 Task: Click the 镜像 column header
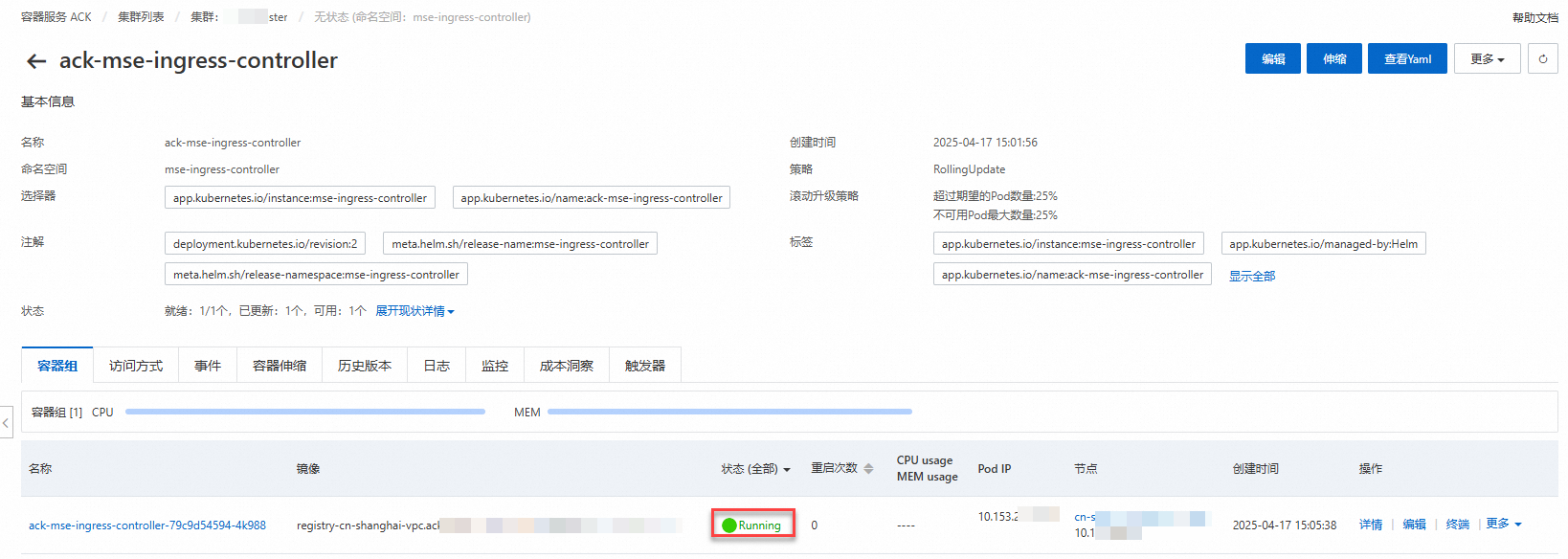(308, 469)
